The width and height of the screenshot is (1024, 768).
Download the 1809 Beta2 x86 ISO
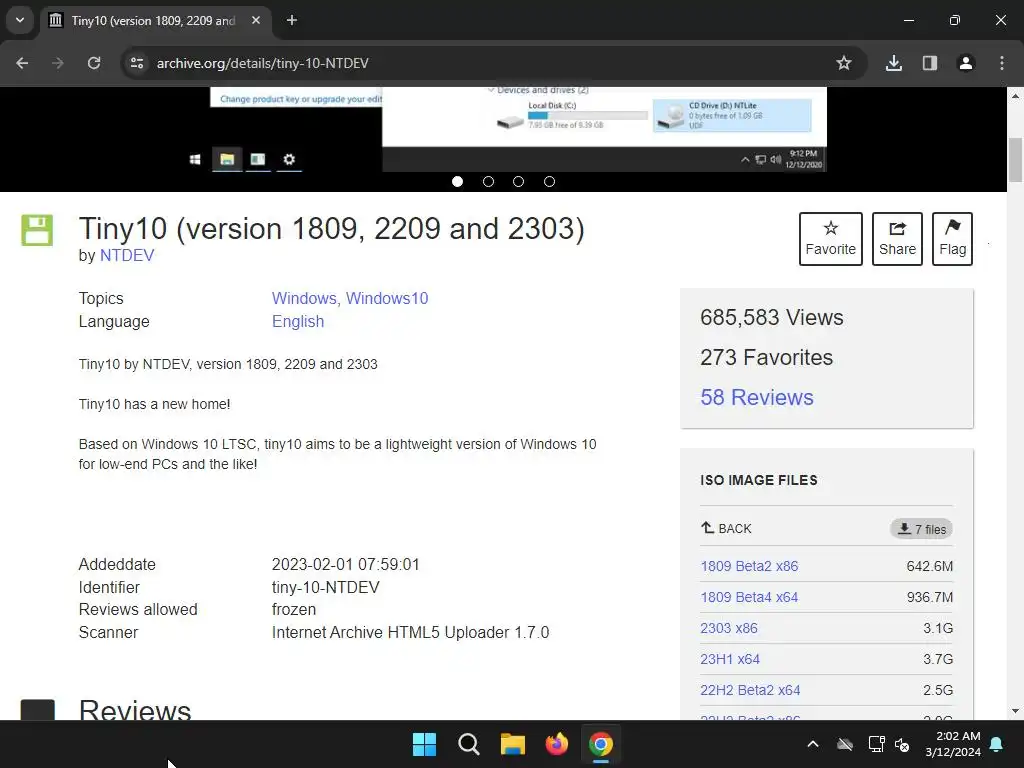point(749,566)
